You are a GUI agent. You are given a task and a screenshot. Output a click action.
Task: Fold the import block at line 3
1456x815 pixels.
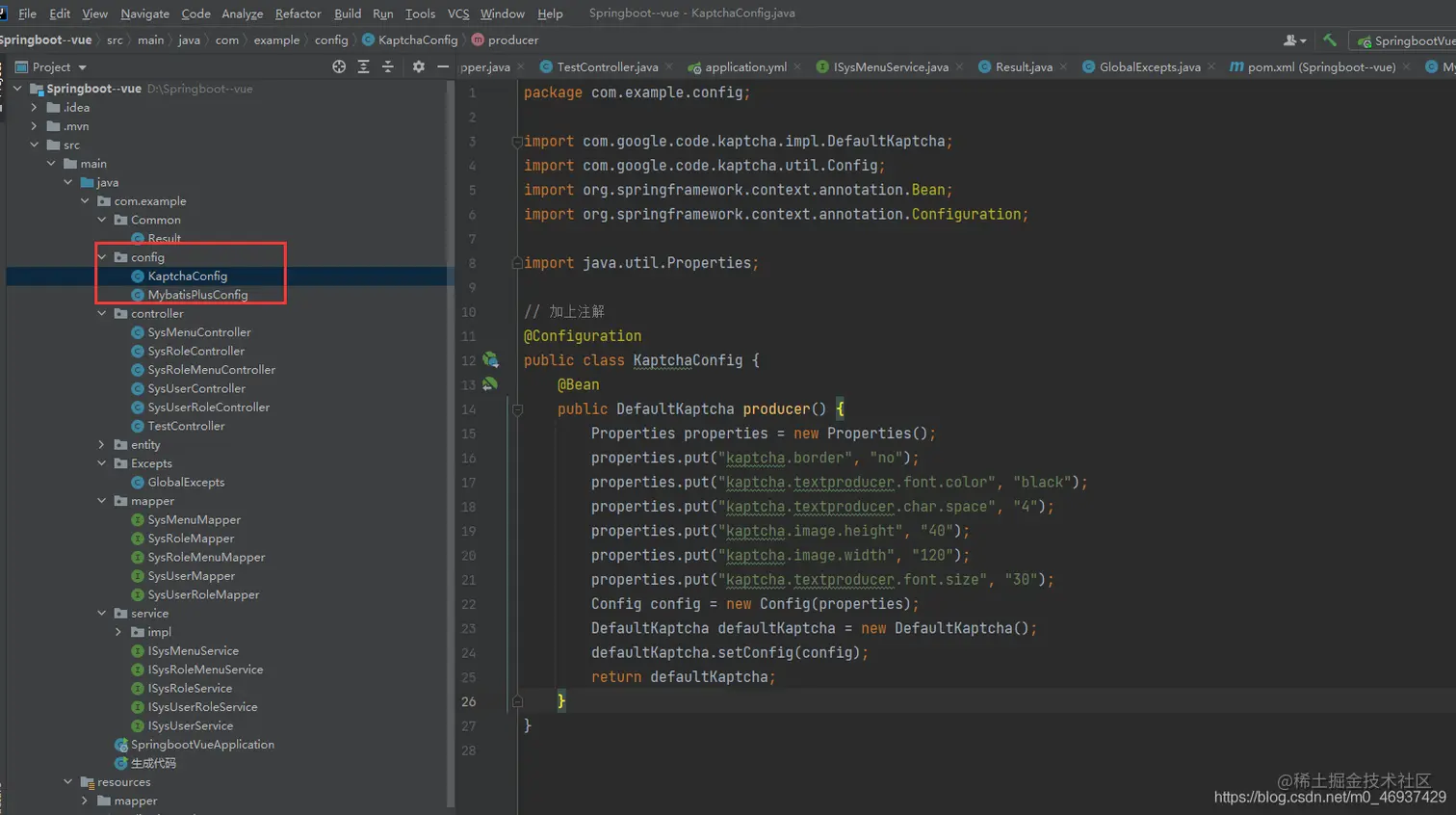coord(517,142)
